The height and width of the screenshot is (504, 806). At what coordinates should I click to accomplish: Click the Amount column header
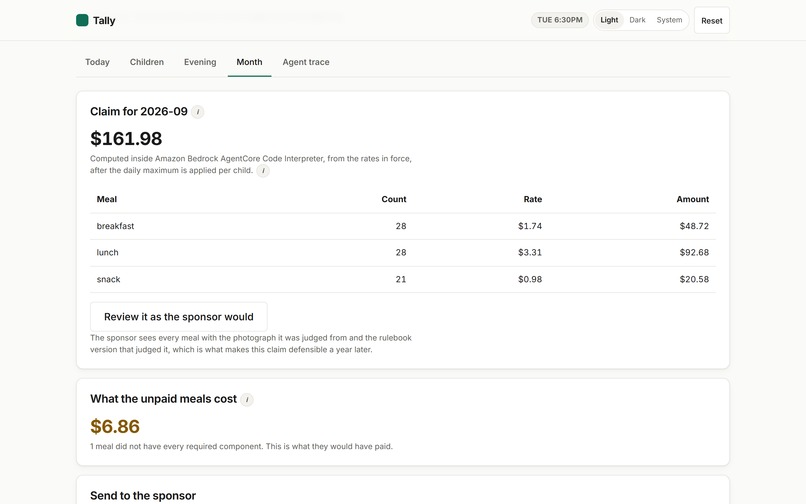point(692,199)
